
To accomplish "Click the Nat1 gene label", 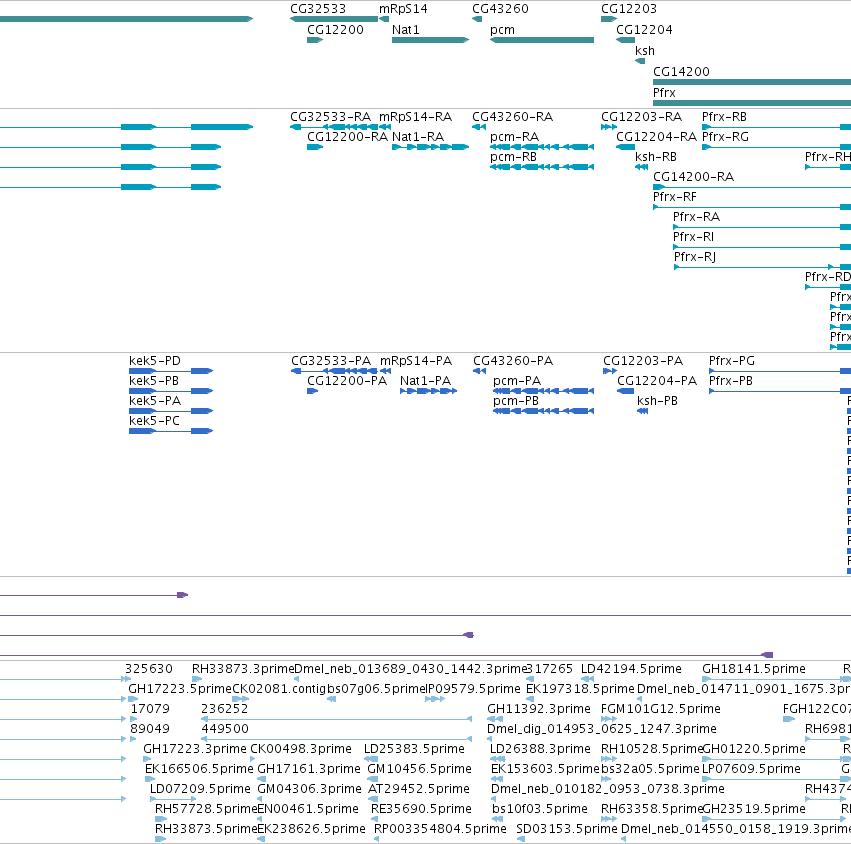I will [406, 30].
